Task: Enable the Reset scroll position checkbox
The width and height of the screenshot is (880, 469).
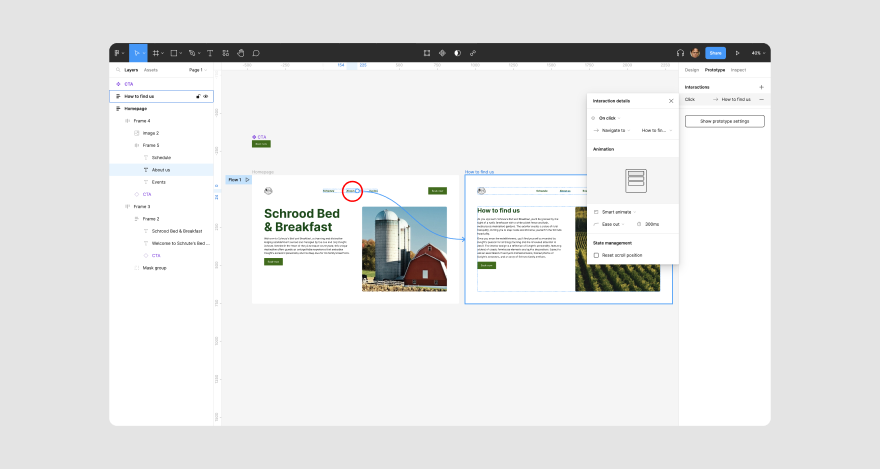Action: pyautogui.click(x=596, y=255)
